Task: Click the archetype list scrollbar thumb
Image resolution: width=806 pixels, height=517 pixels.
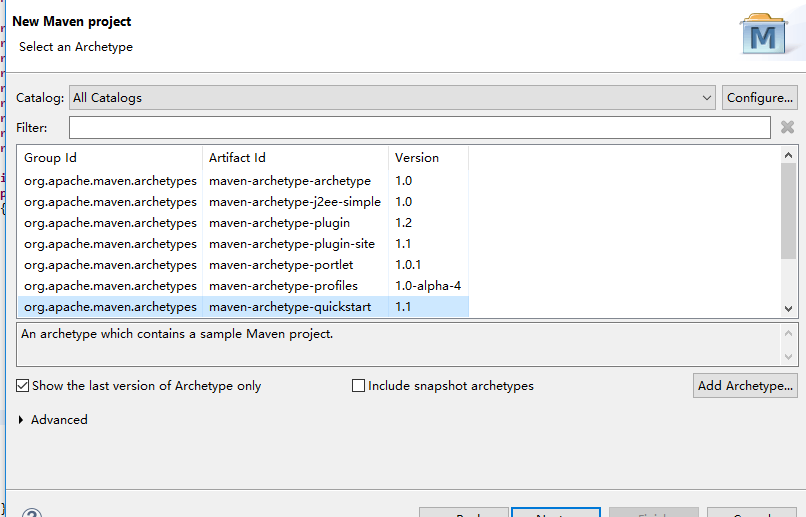Action: click(x=788, y=211)
